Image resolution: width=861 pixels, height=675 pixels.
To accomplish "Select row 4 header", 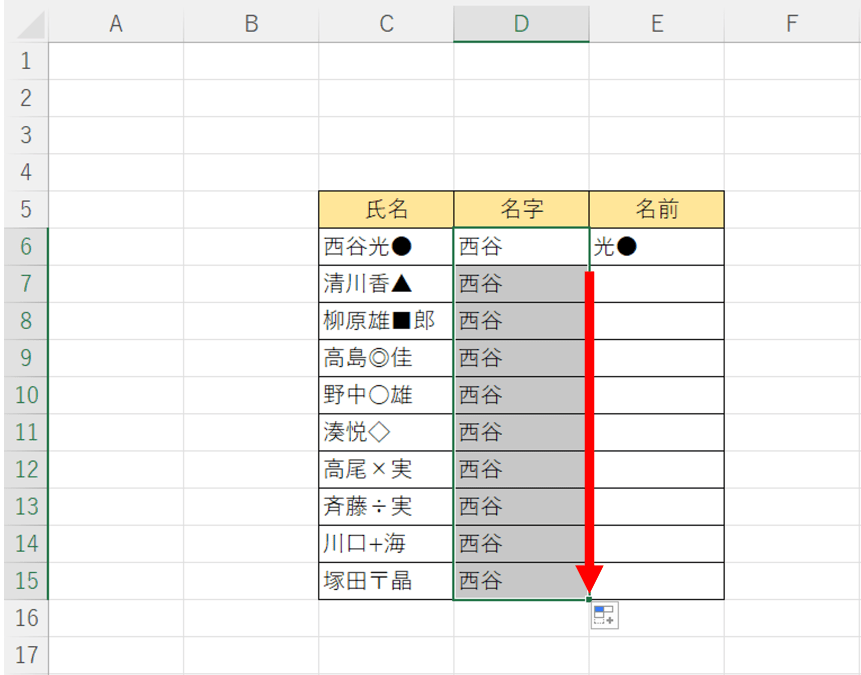I will coord(26,172).
